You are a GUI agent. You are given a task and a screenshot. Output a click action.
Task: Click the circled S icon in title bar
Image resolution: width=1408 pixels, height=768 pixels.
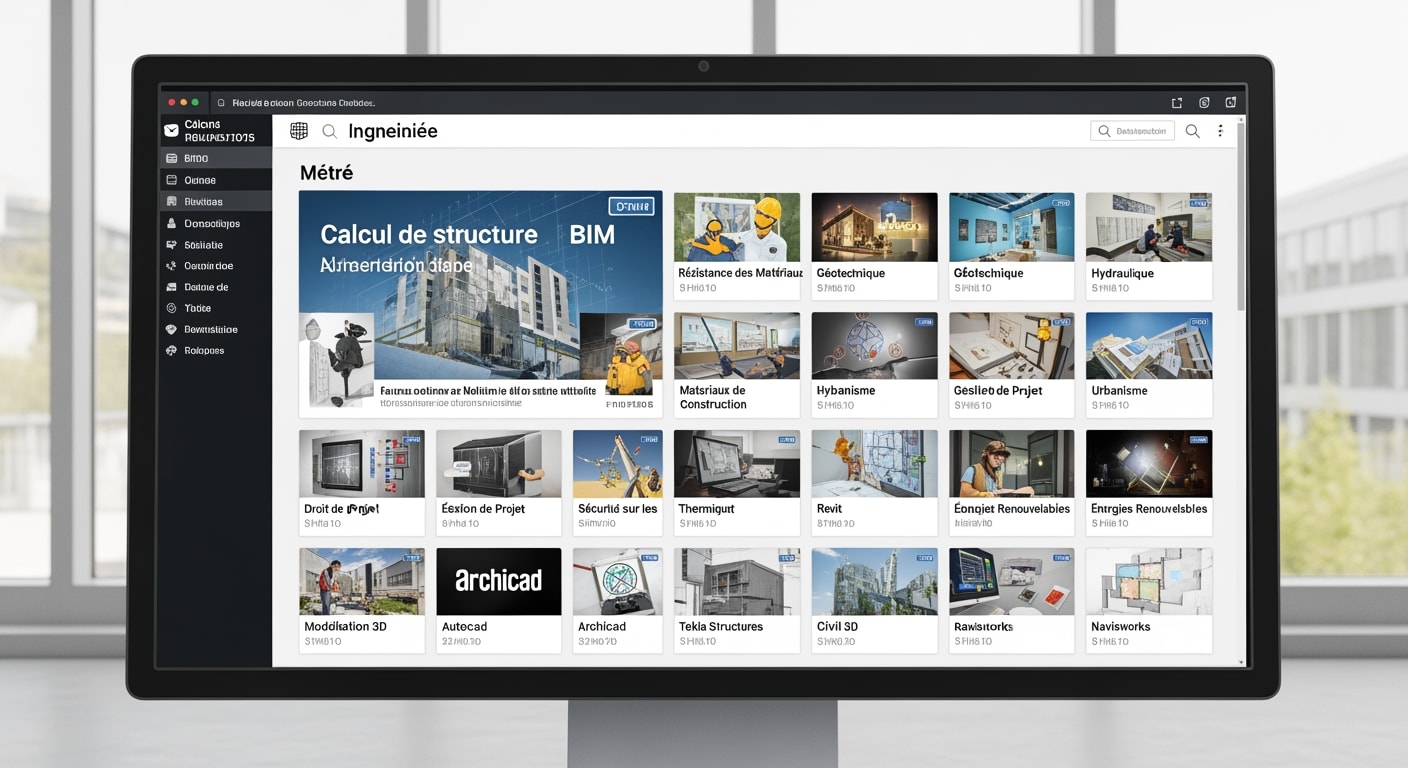click(1204, 102)
